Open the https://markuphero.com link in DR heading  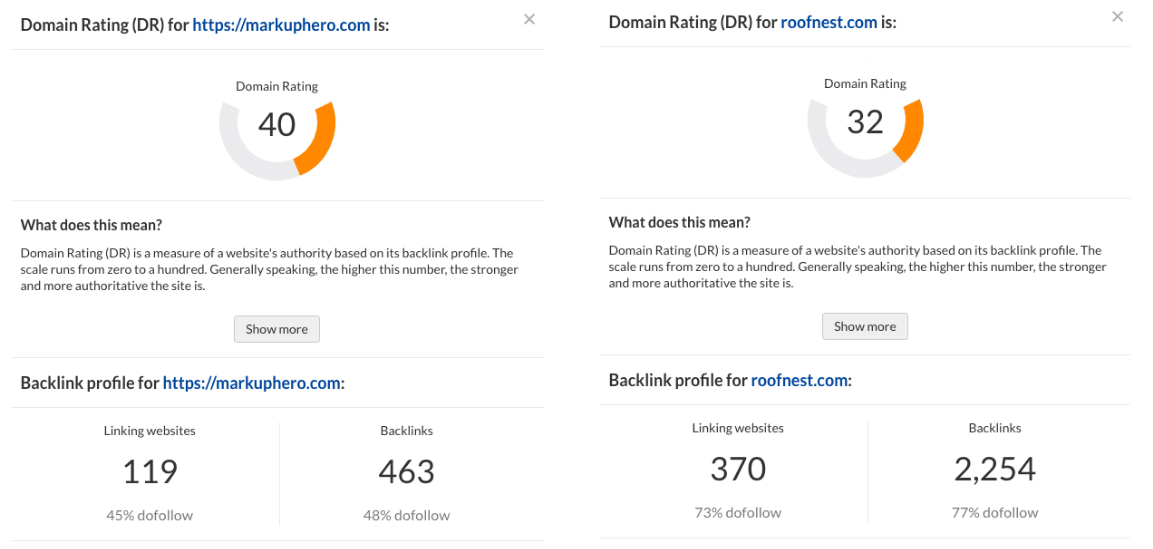pos(281,25)
